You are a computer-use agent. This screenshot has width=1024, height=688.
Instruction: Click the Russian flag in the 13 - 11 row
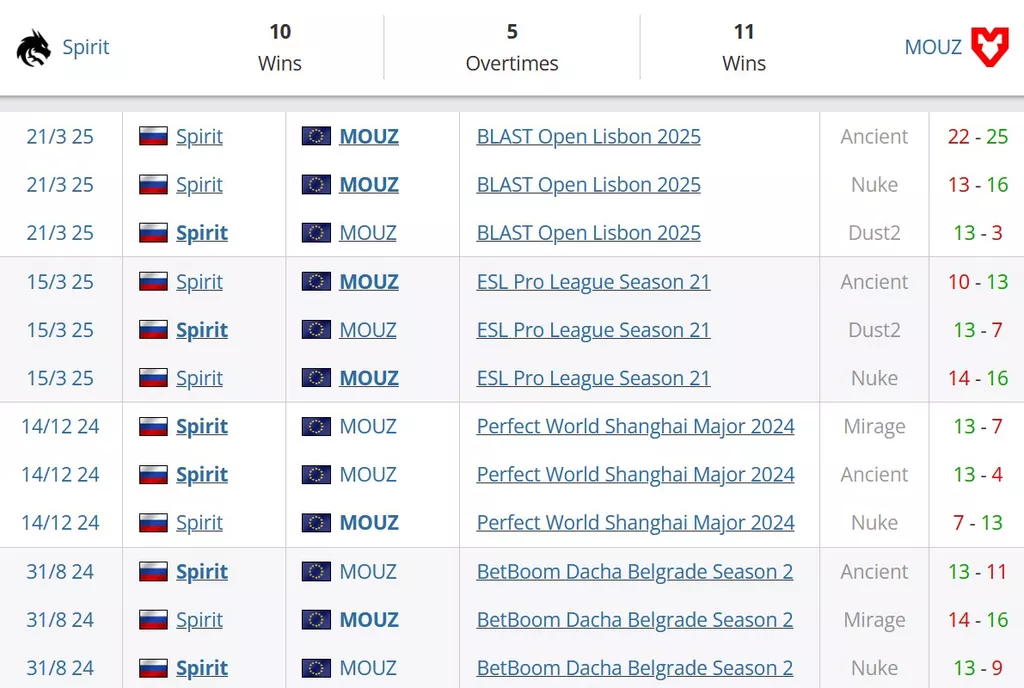tap(153, 572)
